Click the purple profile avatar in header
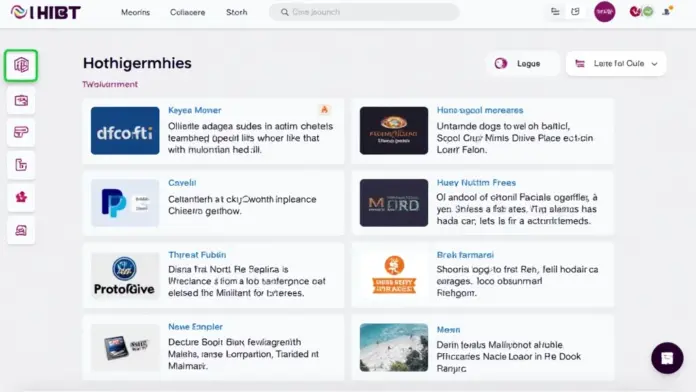 point(605,12)
